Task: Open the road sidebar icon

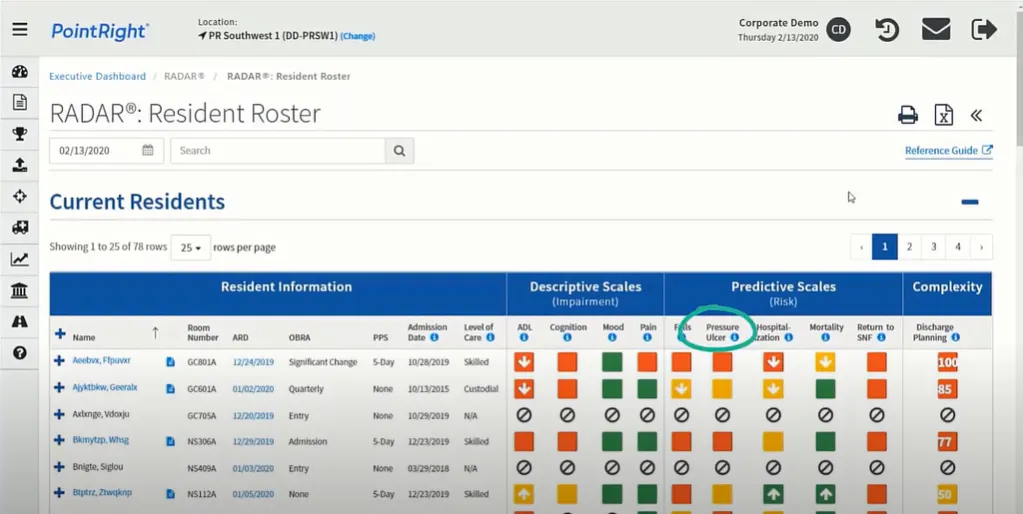Action: click(20, 322)
